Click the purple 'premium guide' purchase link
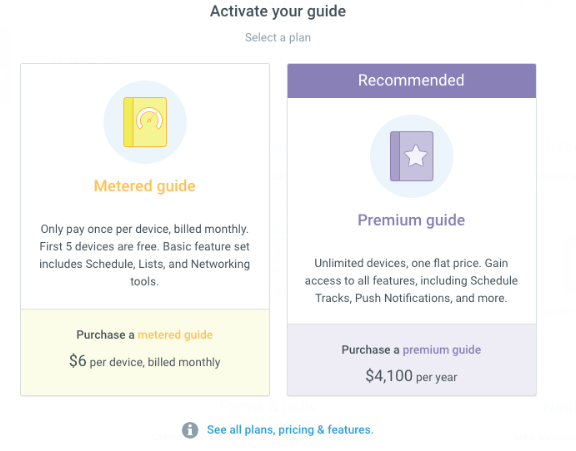Viewport: 576px width, 451px height. (x=442, y=350)
